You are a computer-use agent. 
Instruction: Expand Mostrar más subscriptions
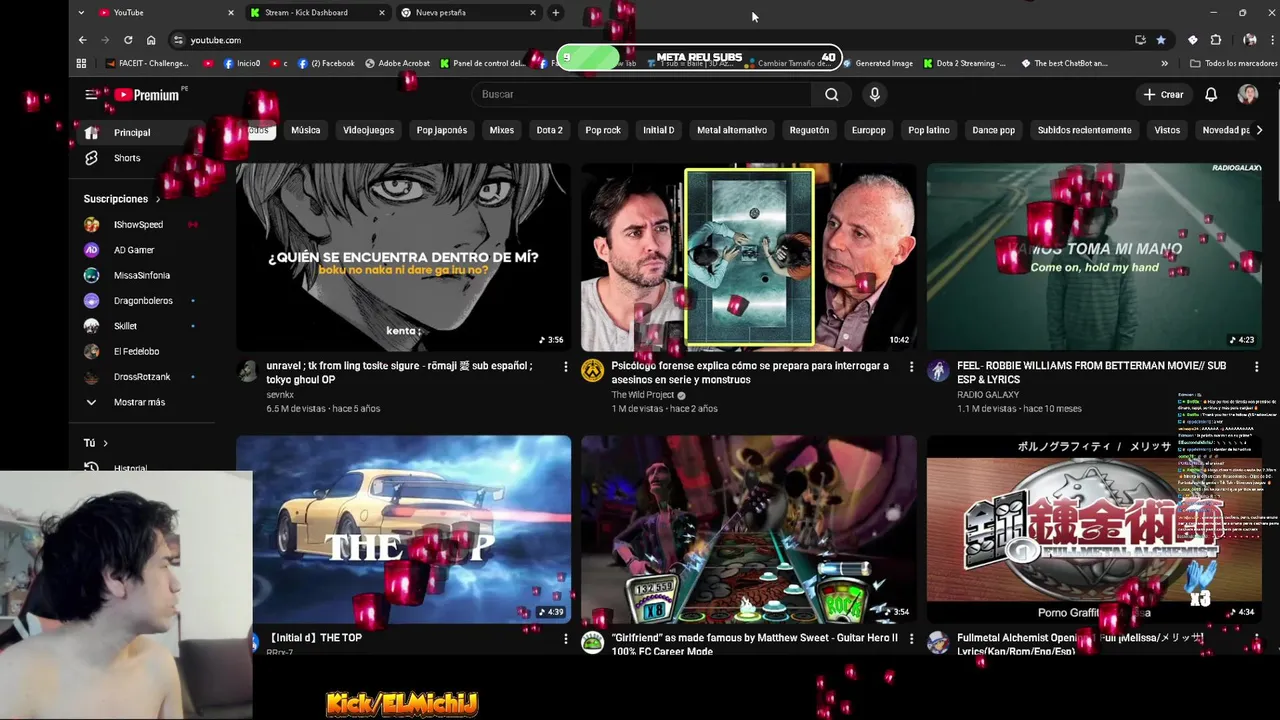[x=140, y=402]
